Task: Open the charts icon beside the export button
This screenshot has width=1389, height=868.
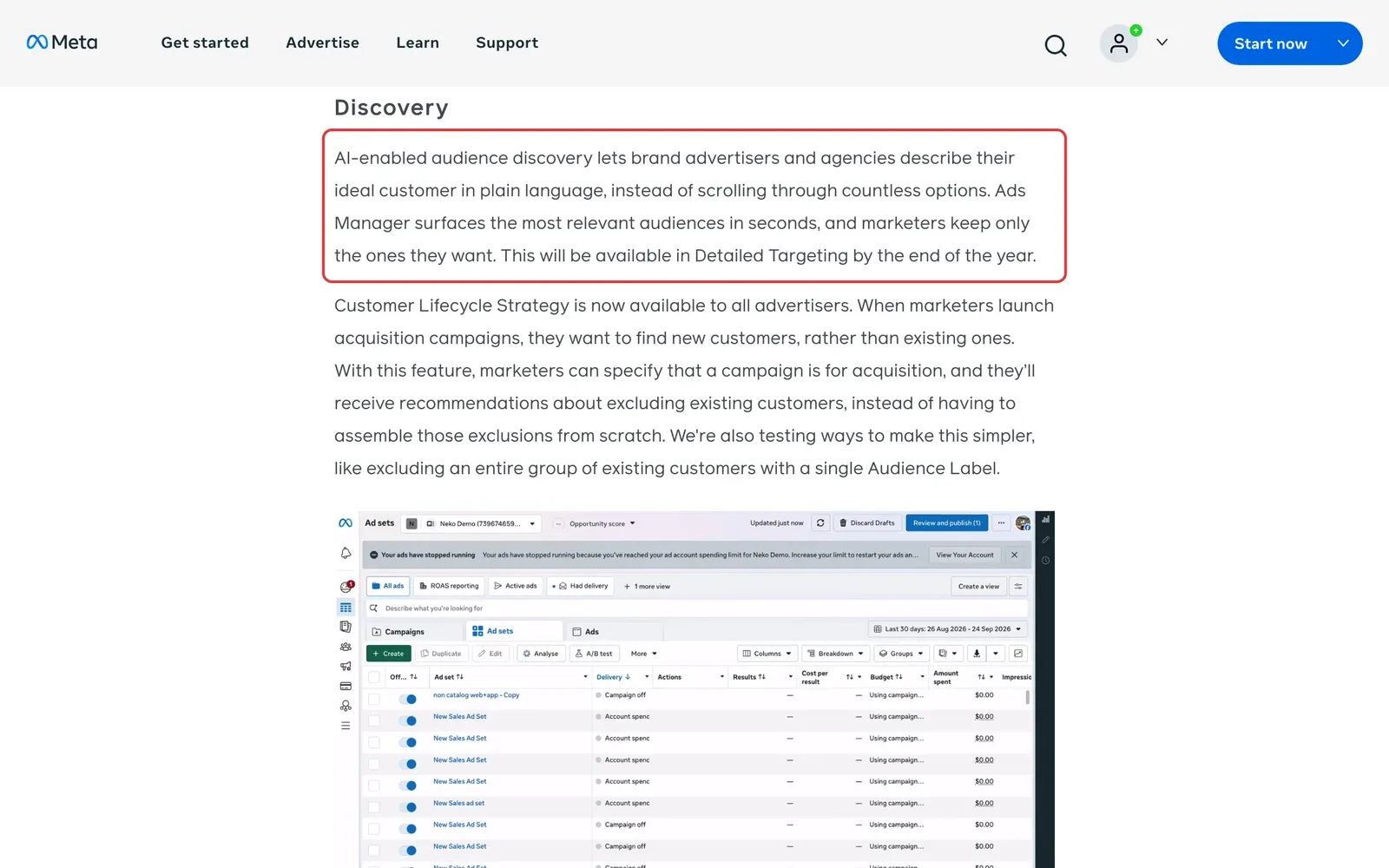Action: coord(1018,654)
